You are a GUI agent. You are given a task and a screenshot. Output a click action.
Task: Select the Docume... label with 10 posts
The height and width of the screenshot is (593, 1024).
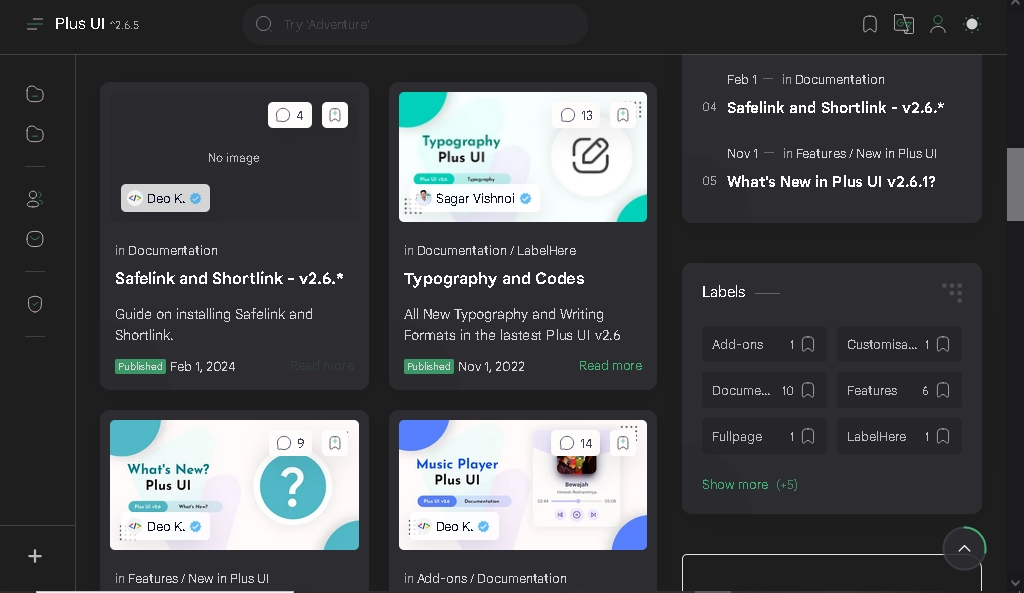pos(764,391)
